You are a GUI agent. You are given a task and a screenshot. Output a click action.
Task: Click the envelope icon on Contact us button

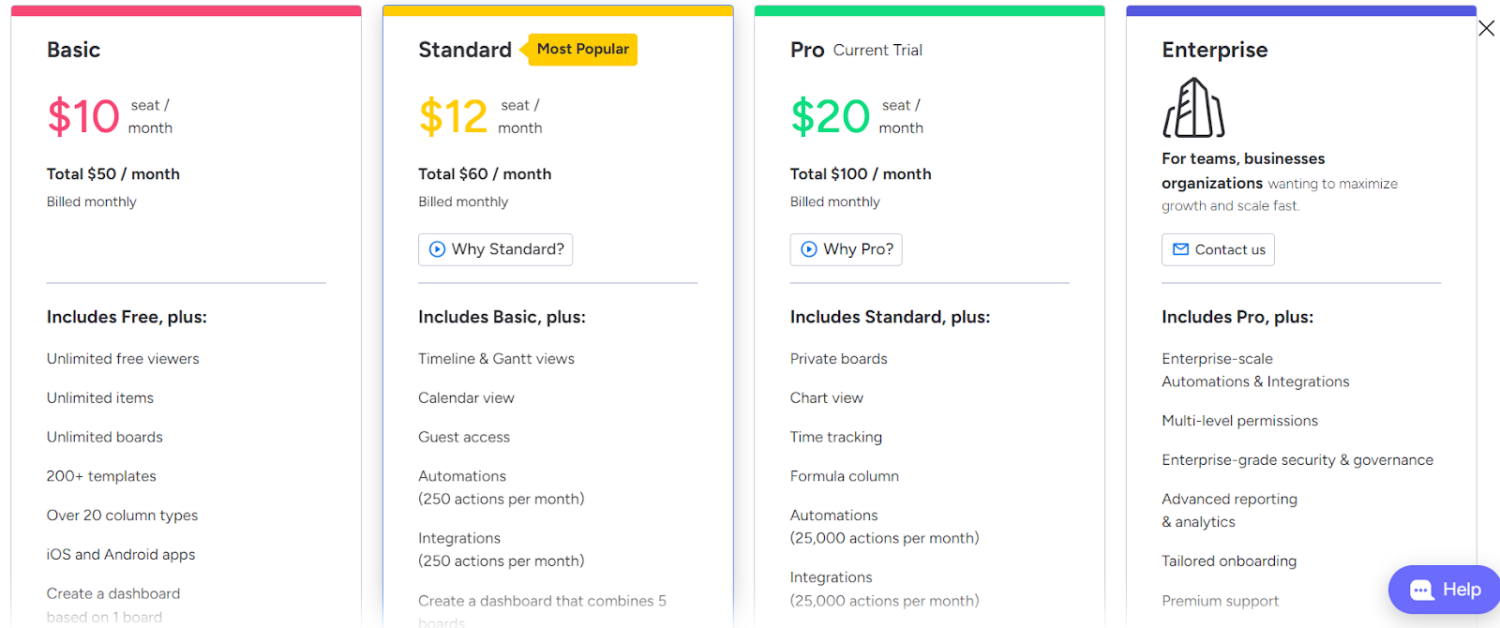[x=1180, y=249]
